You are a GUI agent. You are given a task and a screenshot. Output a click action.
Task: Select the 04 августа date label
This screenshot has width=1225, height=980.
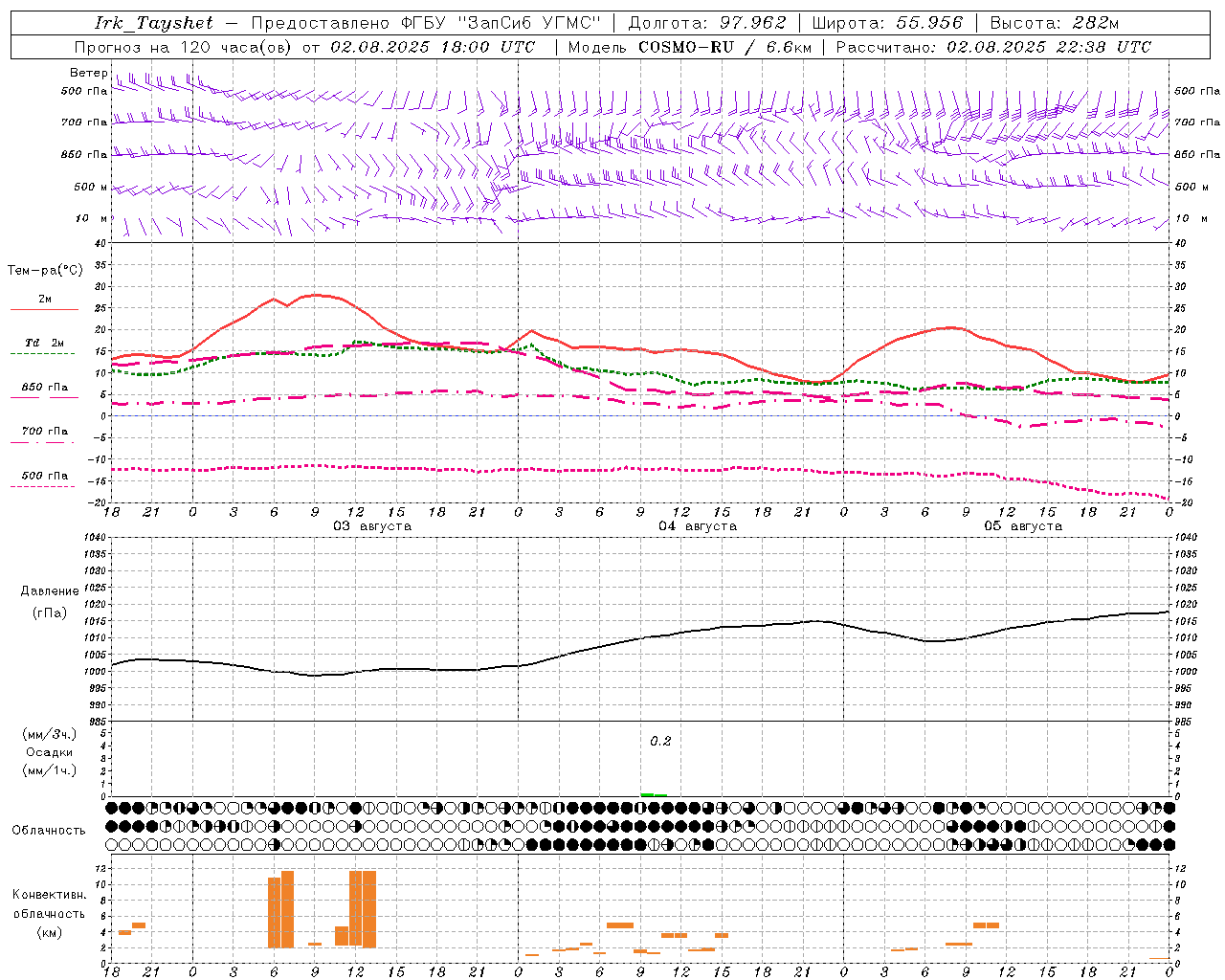(698, 526)
